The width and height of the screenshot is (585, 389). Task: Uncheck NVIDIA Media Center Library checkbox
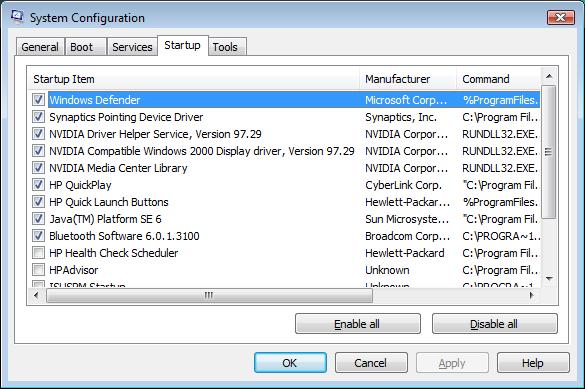pos(38,167)
